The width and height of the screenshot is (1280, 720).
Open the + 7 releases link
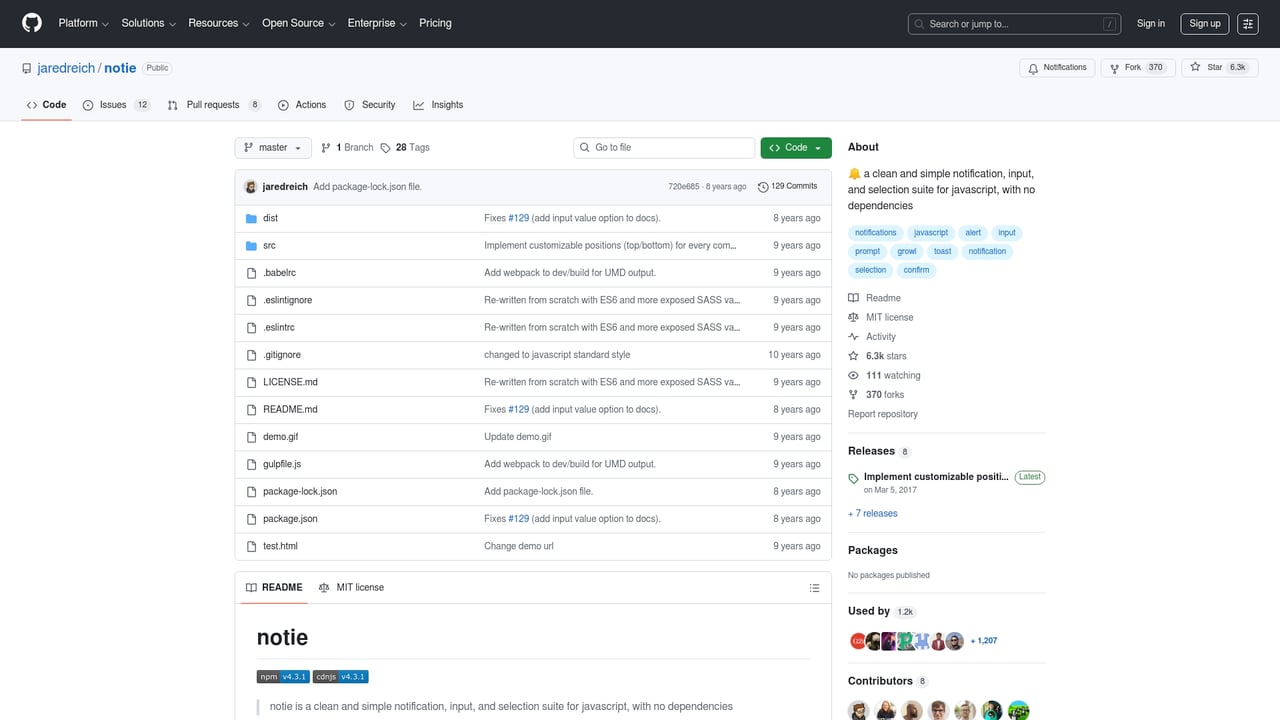click(872, 513)
